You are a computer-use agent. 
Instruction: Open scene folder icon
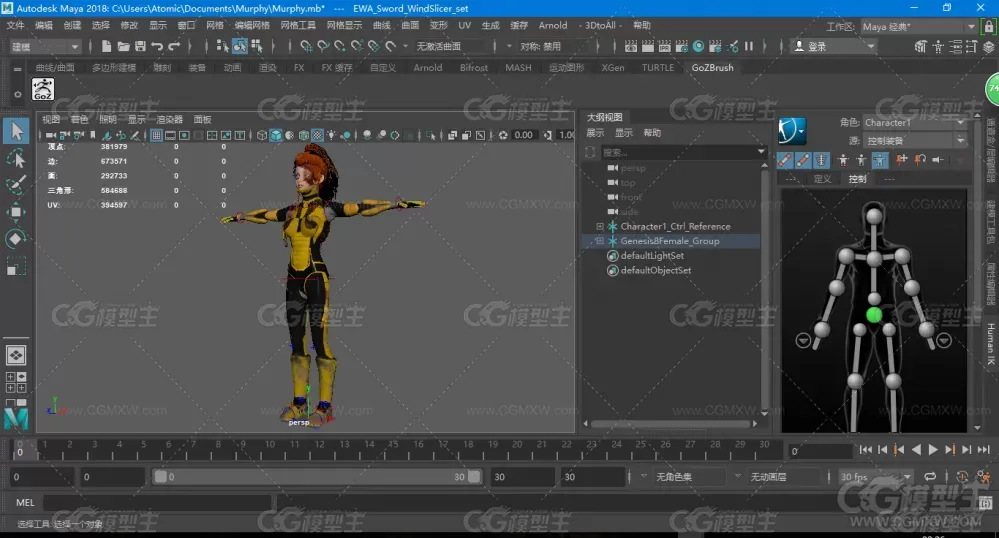pos(124,46)
